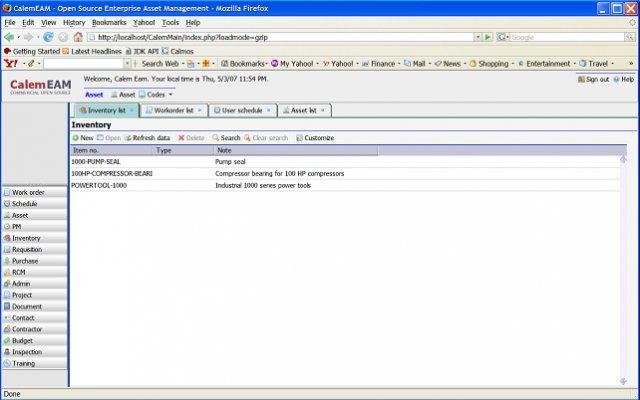Open the URL bar history dropdown

(x=478, y=37)
